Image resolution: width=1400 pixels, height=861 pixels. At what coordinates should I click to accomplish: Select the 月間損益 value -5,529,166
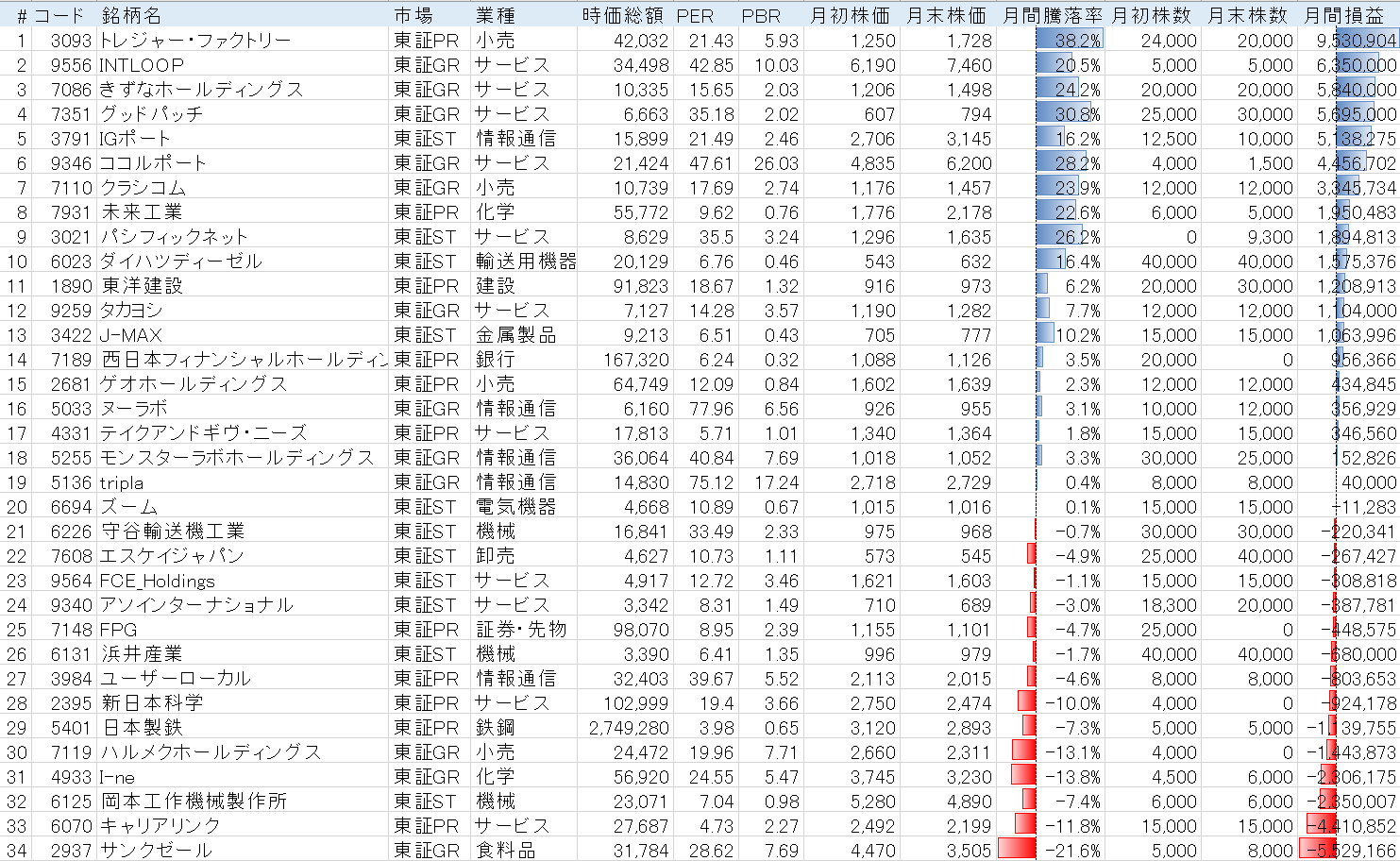click(x=1348, y=851)
